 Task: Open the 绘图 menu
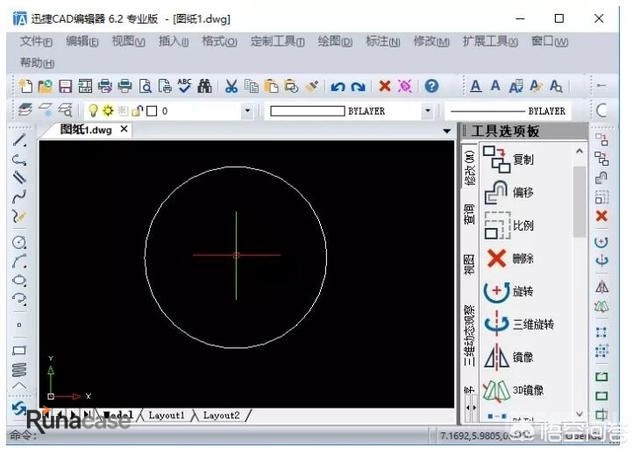[335, 41]
